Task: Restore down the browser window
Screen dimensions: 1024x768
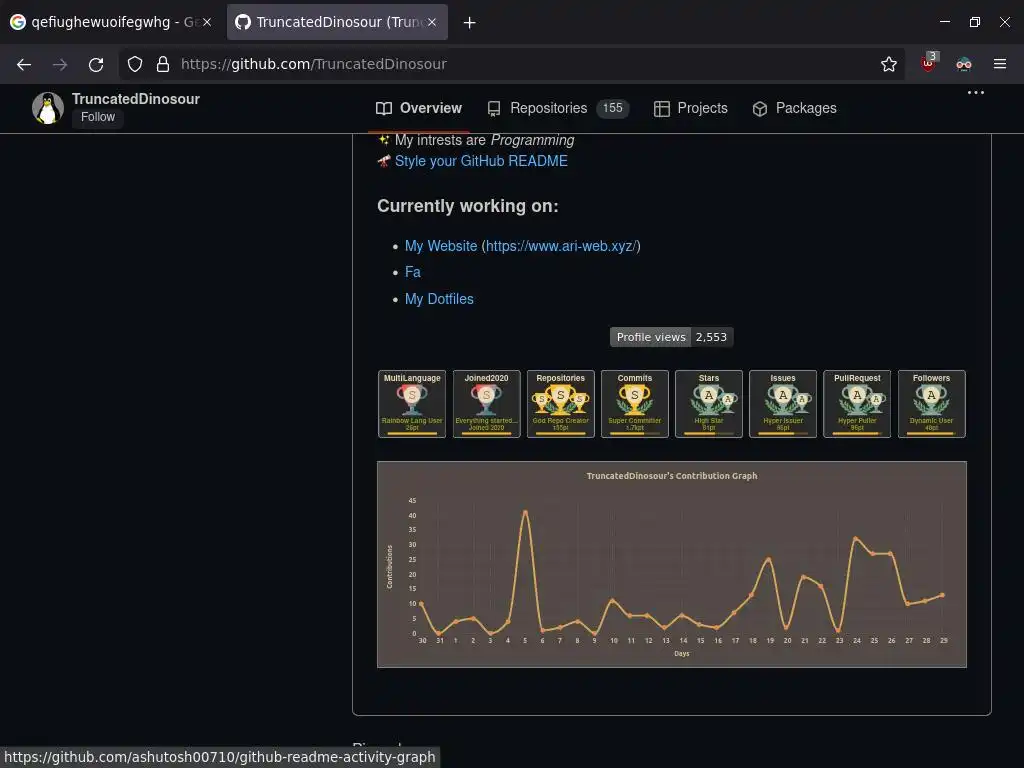Action: click(x=975, y=22)
